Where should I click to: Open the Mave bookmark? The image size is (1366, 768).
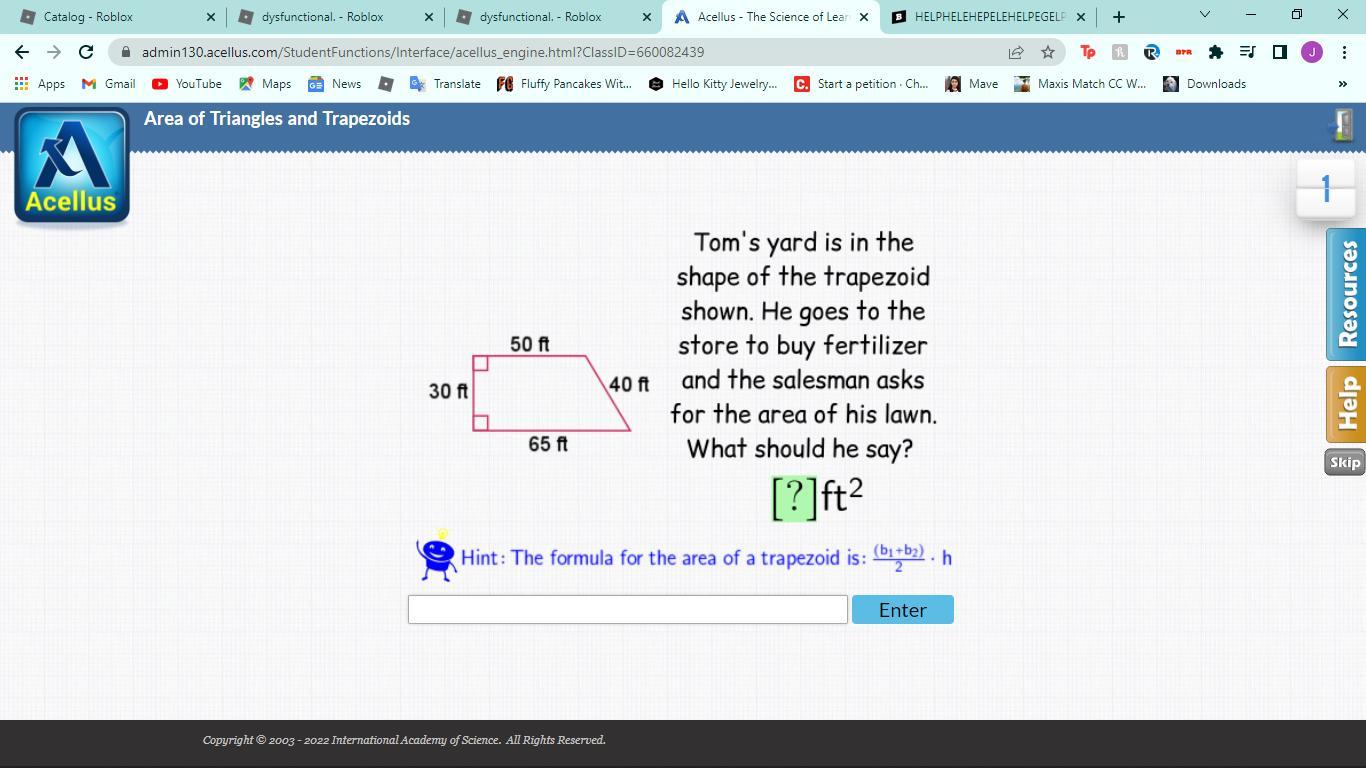(972, 84)
